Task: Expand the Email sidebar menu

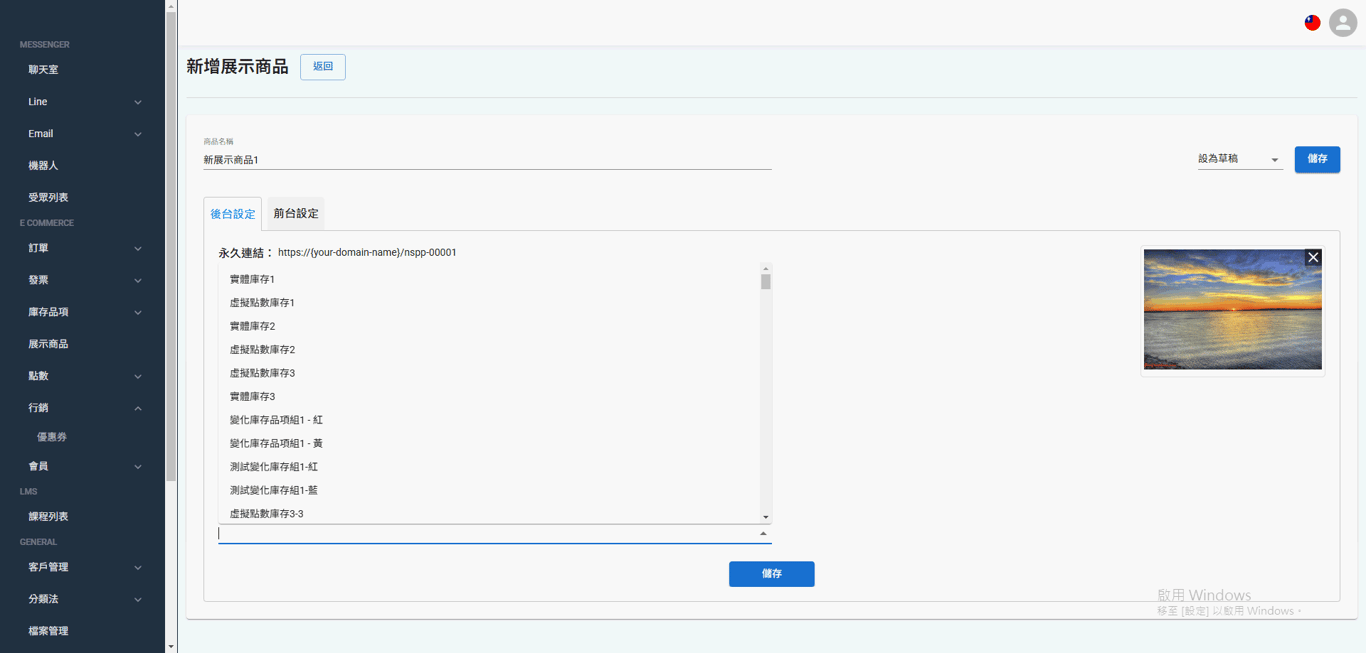Action: click(82, 134)
